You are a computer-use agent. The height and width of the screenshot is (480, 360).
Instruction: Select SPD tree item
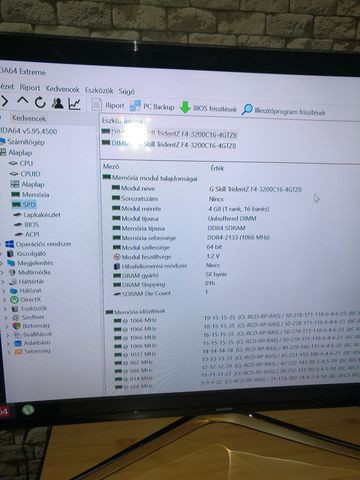(x=24, y=204)
